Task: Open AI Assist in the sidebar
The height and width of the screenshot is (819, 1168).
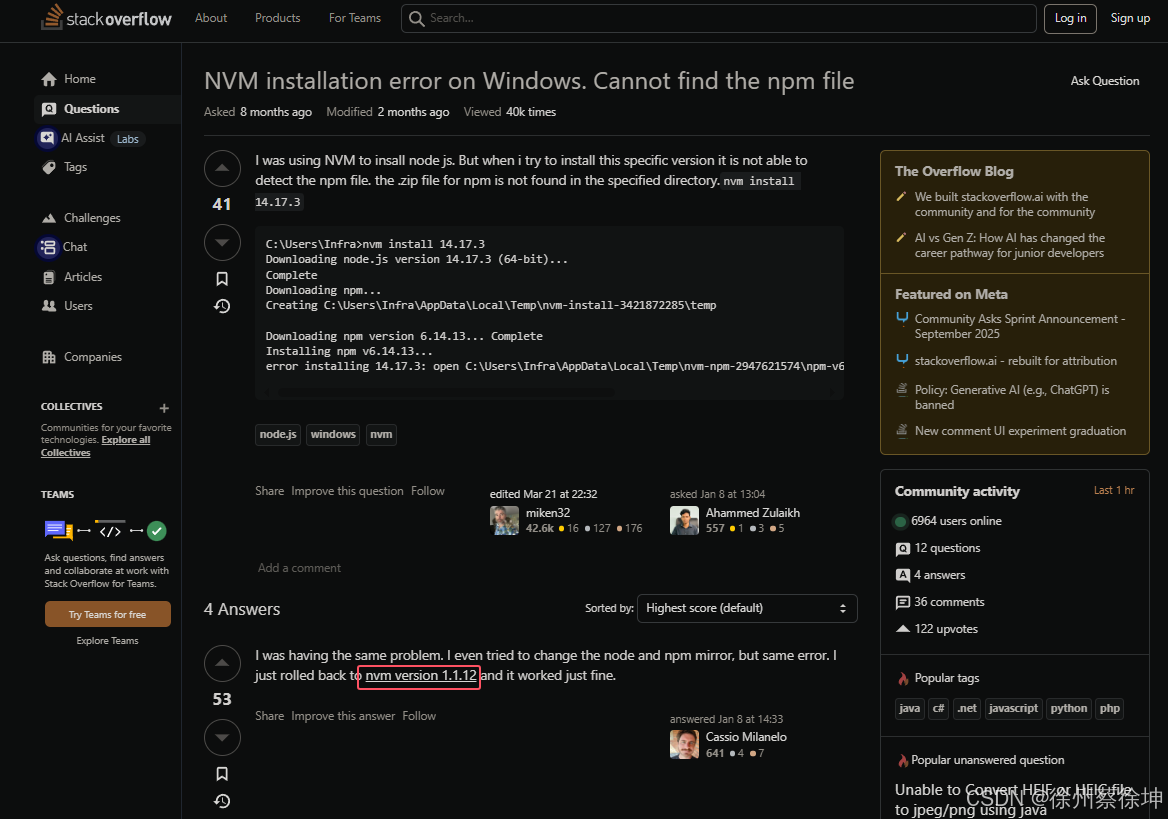Action: click(x=83, y=138)
